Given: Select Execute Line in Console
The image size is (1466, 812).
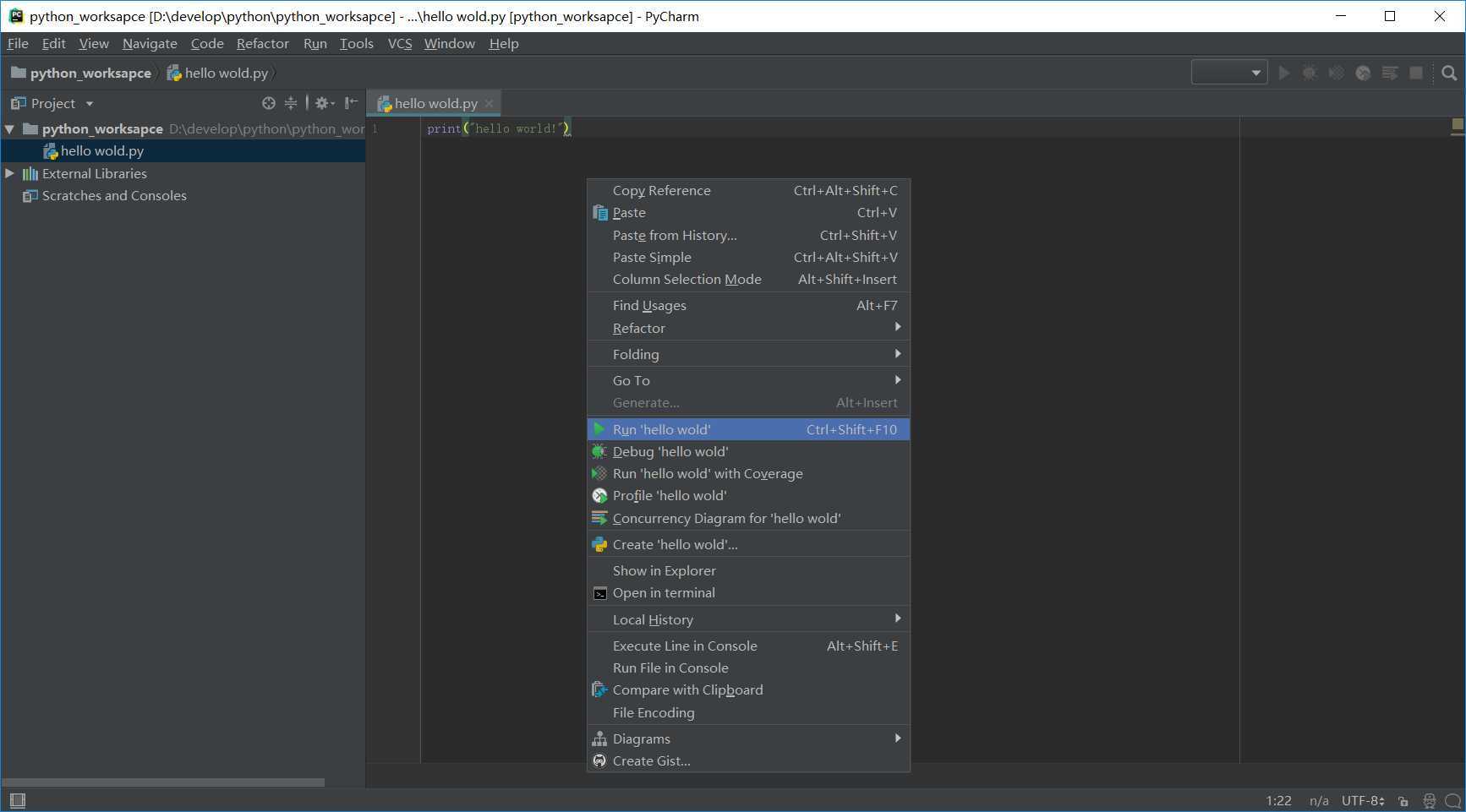Looking at the screenshot, I should (748, 646).
